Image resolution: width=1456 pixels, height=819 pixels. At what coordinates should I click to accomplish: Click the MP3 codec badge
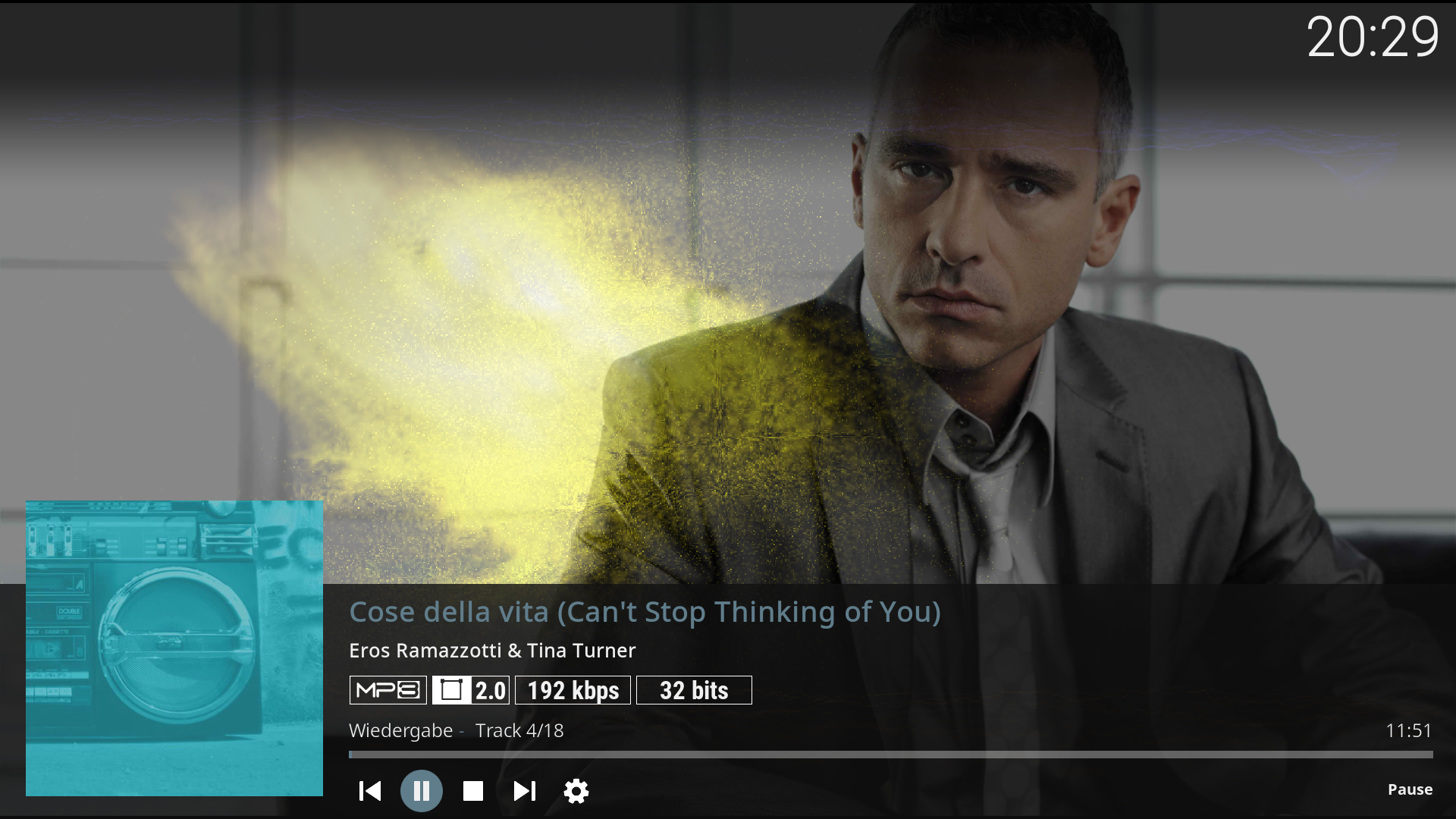click(388, 690)
